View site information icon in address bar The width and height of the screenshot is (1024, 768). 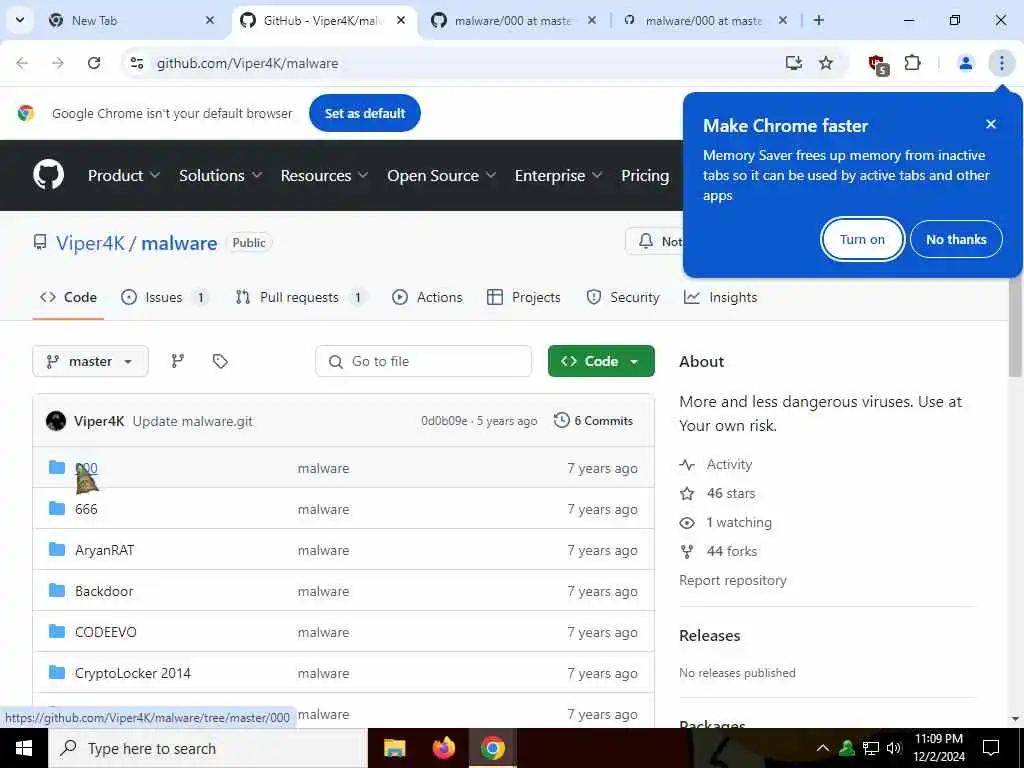click(x=137, y=63)
